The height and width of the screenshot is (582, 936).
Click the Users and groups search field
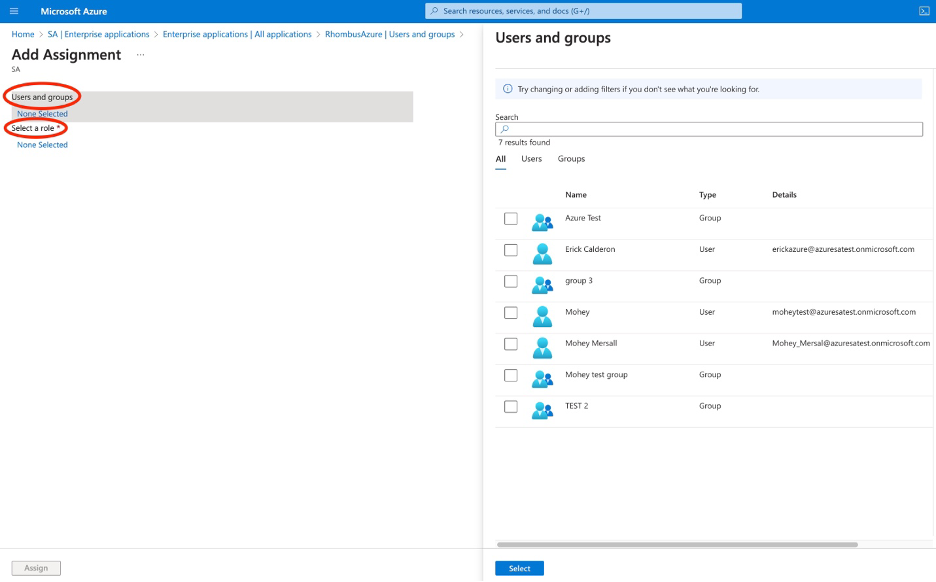(x=709, y=129)
